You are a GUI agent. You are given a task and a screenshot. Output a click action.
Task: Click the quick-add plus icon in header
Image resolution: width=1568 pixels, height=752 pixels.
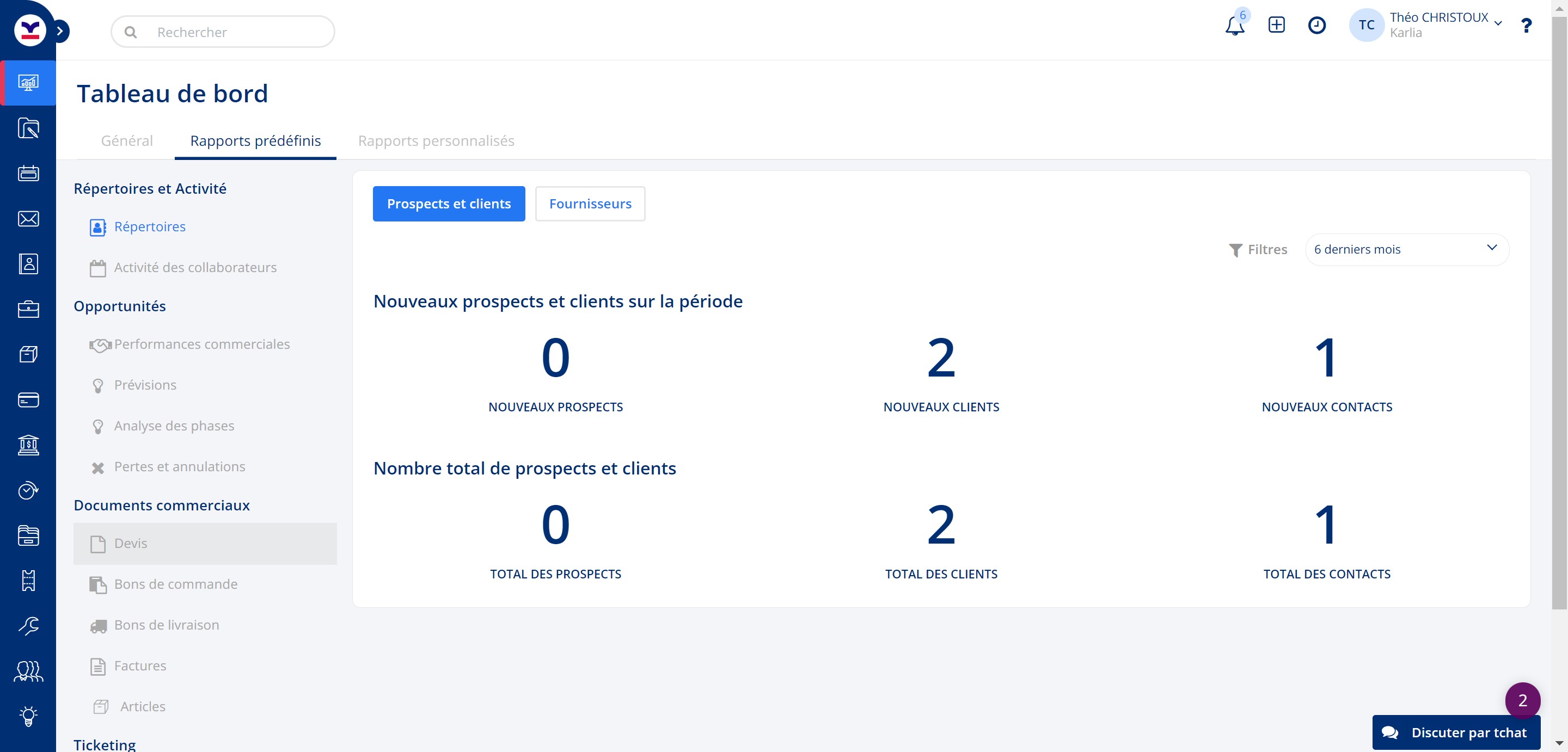(1276, 25)
